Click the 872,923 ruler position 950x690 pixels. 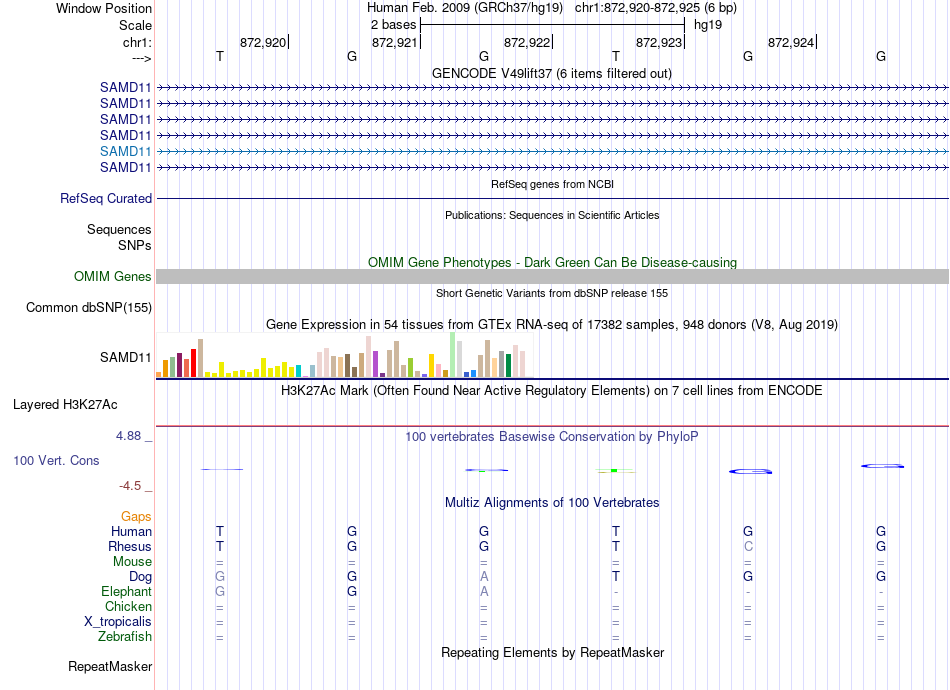click(659, 42)
